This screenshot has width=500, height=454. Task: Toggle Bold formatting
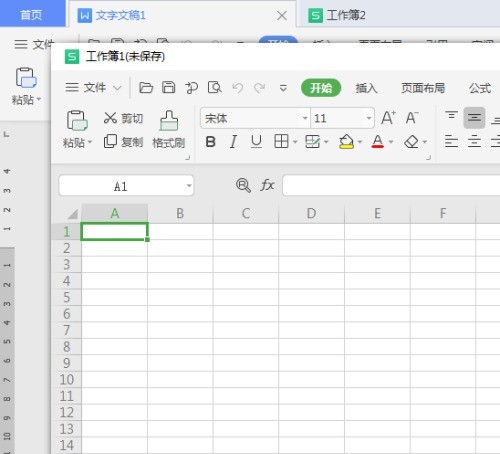pos(210,142)
